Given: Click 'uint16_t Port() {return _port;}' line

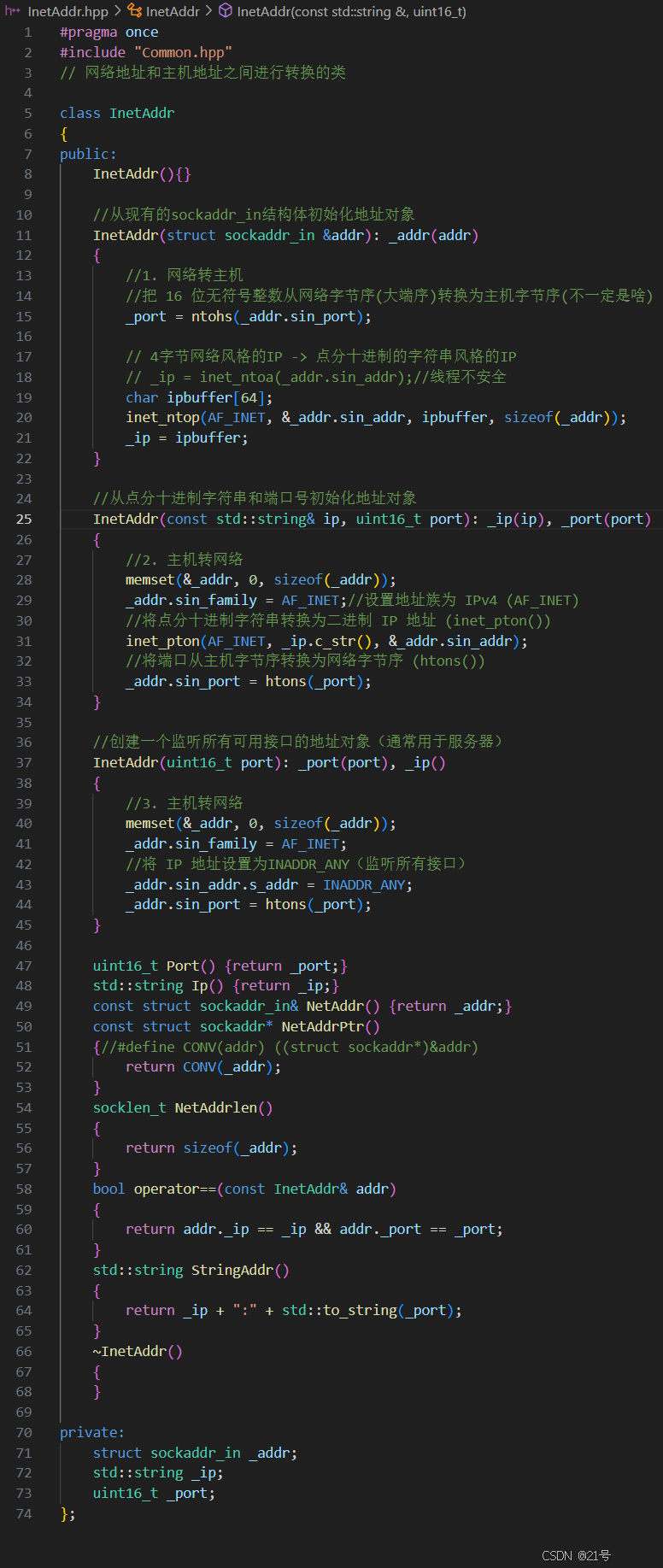Looking at the screenshot, I should 220,966.
